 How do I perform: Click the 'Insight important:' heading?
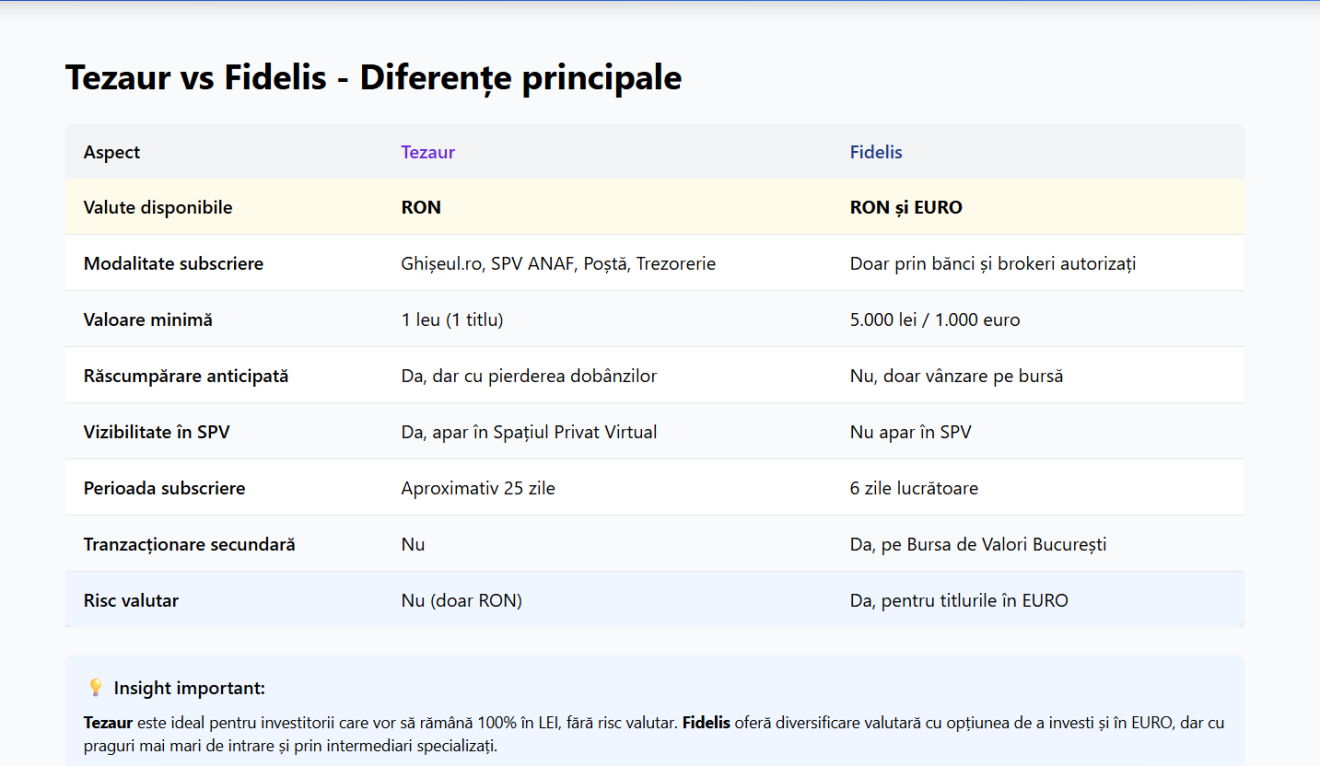click(x=189, y=688)
